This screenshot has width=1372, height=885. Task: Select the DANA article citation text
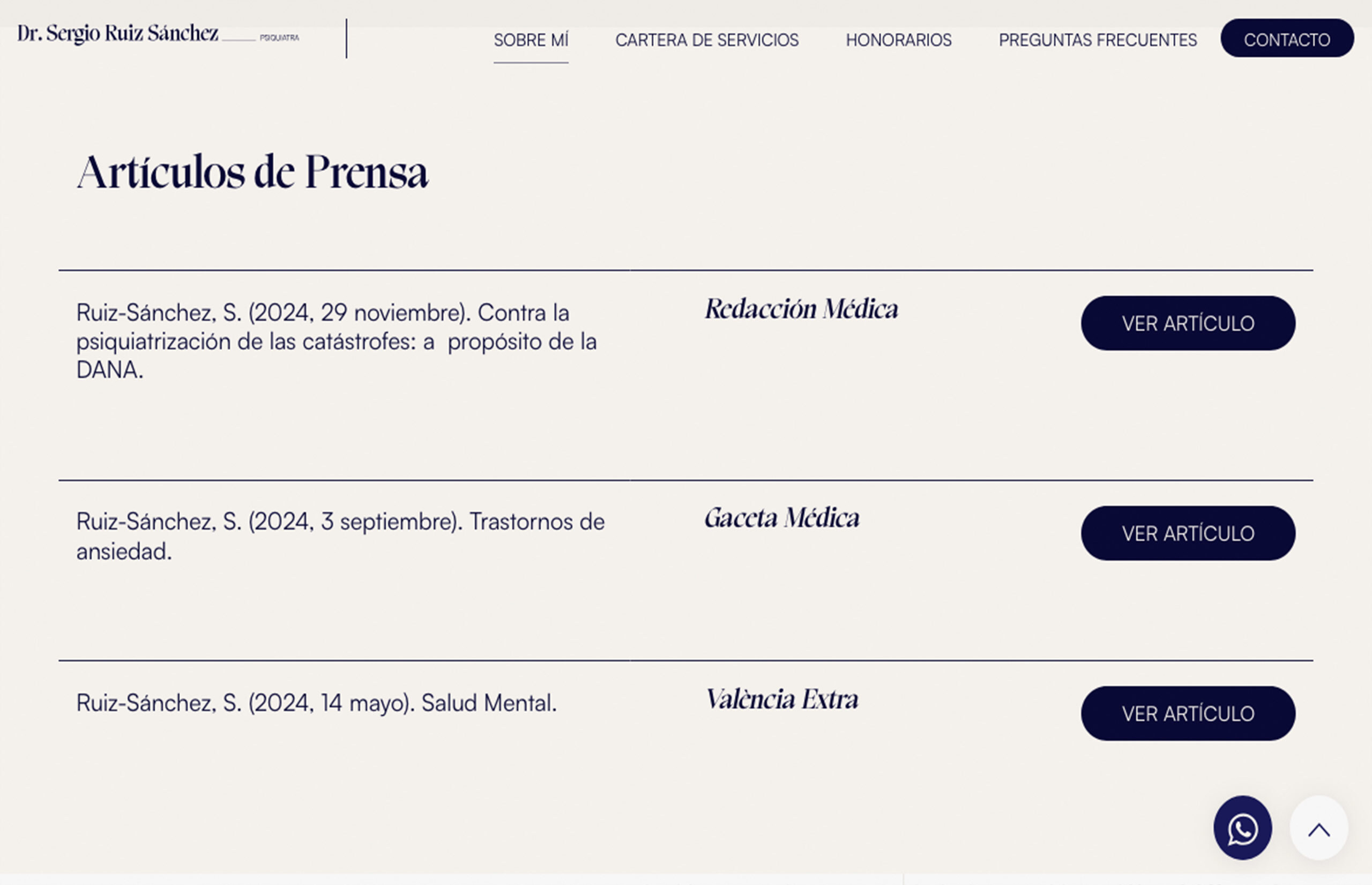pyautogui.click(x=336, y=340)
